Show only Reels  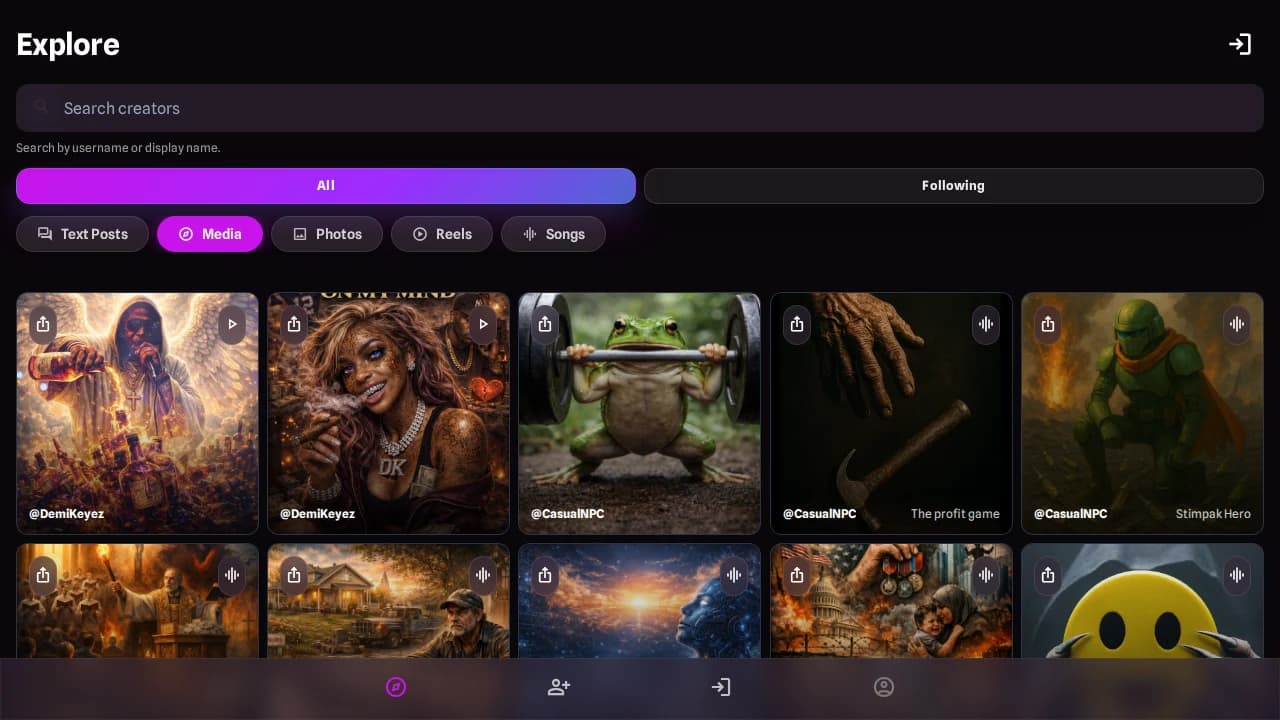[442, 234]
